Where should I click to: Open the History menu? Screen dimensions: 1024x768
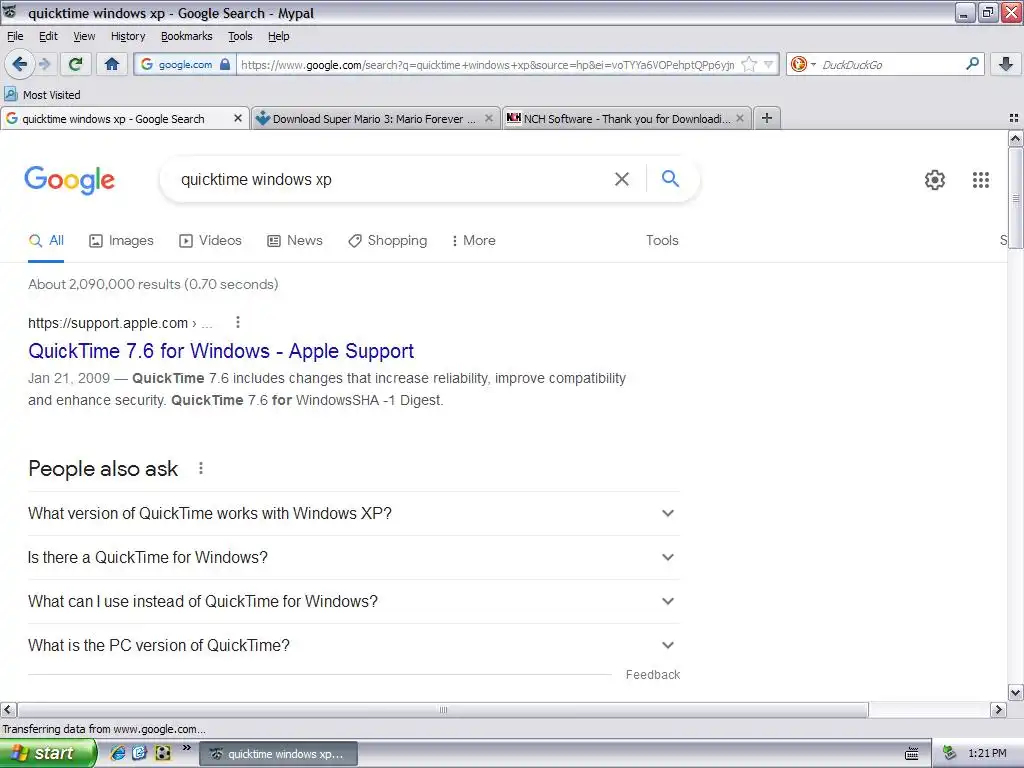(127, 36)
